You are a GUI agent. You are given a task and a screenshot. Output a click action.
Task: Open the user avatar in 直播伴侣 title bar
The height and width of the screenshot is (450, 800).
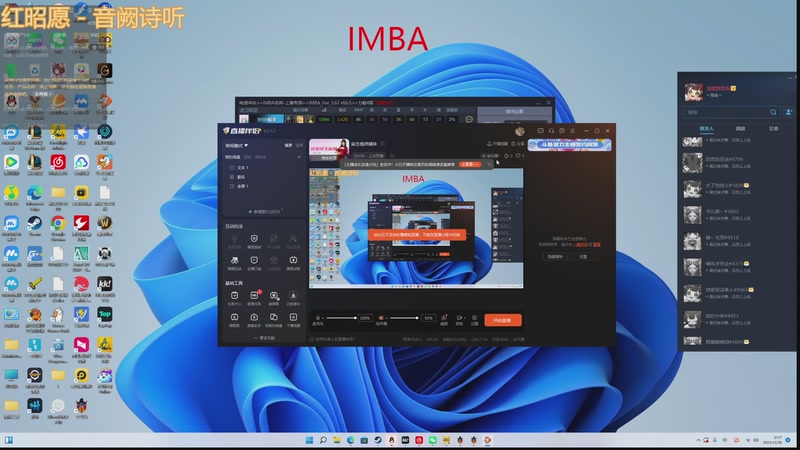coord(519,131)
